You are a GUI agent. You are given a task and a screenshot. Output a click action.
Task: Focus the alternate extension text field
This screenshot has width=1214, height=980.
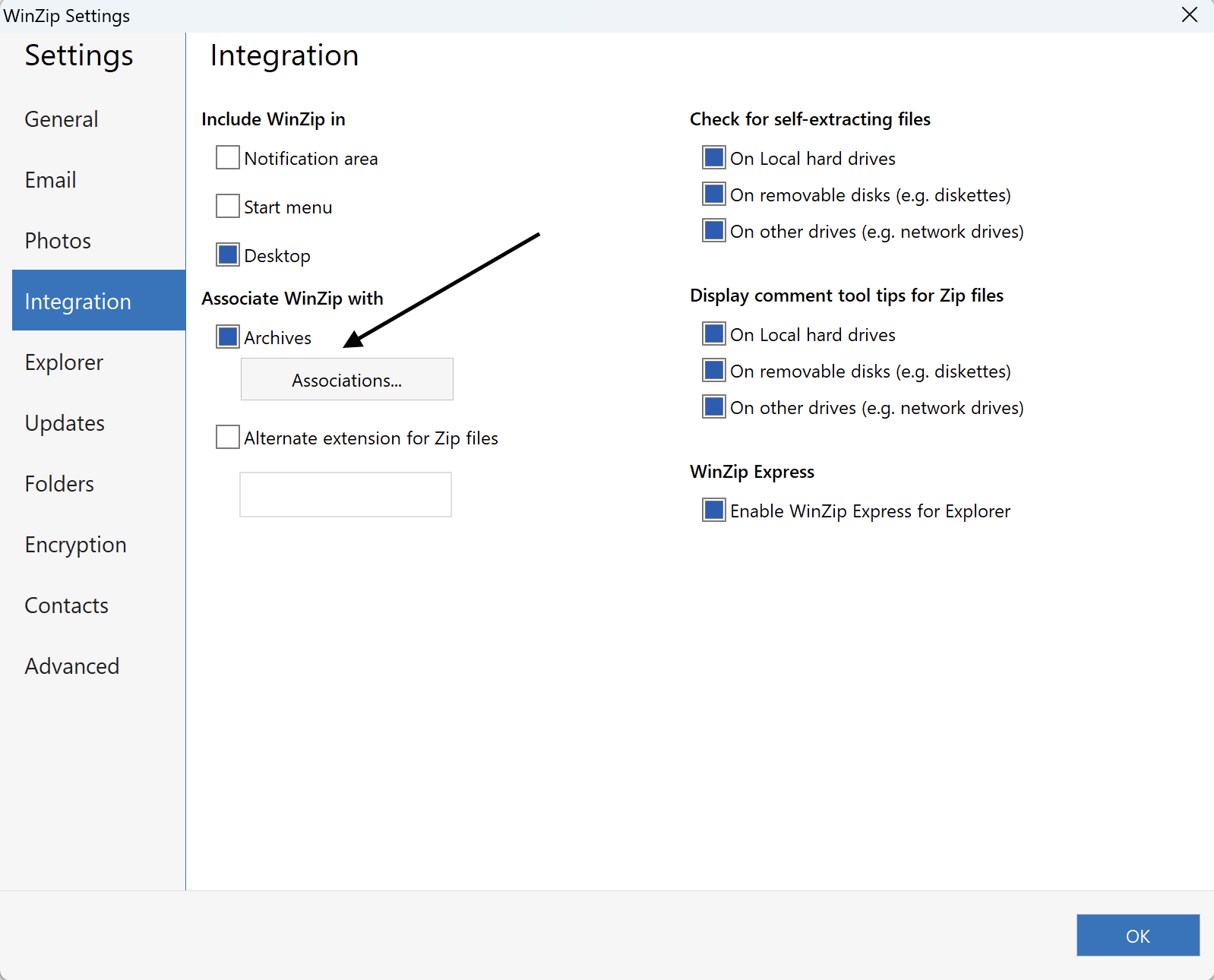(x=346, y=495)
